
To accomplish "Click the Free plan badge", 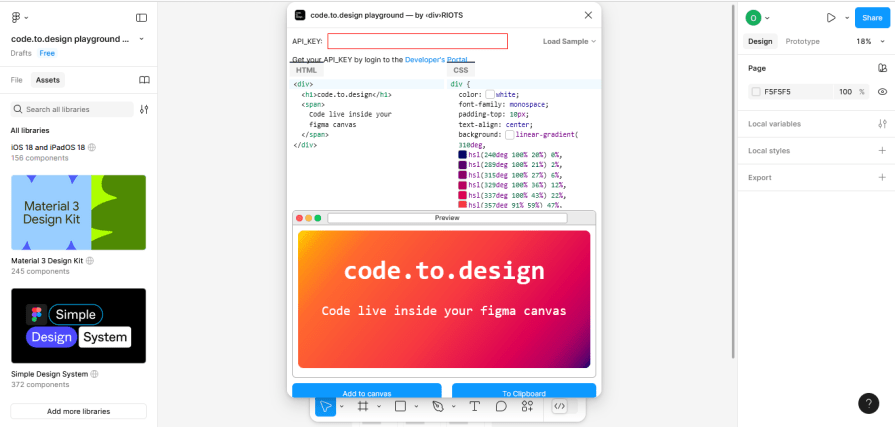I will click(x=47, y=53).
